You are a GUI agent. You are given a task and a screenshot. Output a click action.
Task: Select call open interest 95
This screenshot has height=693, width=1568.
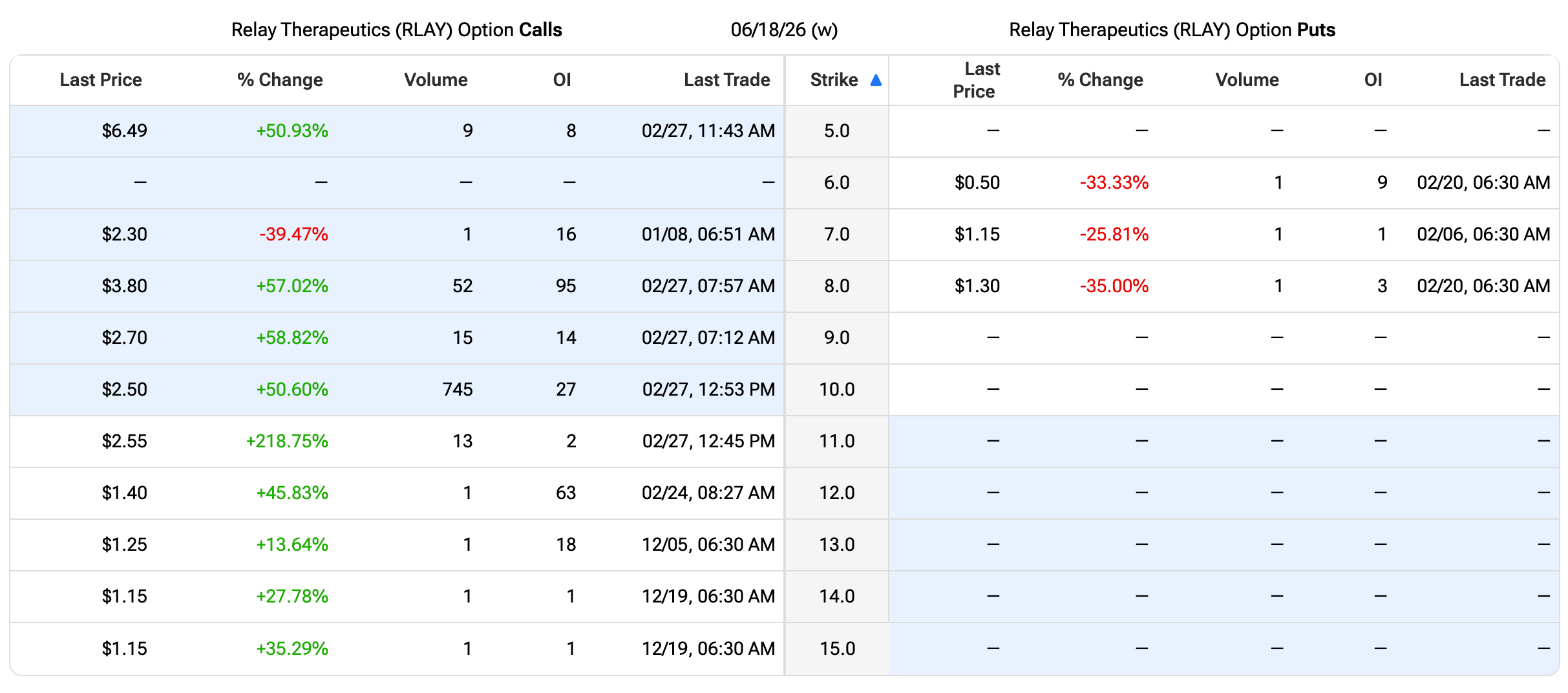coord(566,286)
